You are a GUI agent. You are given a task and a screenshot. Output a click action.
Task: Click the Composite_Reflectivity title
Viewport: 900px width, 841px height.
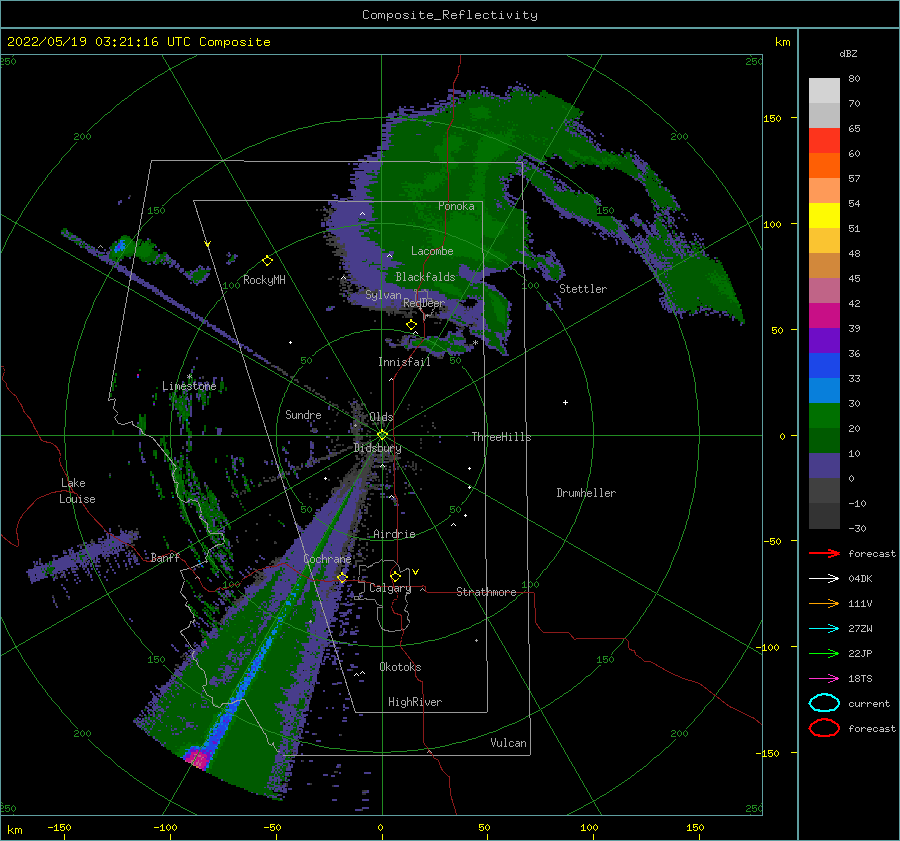point(450,15)
